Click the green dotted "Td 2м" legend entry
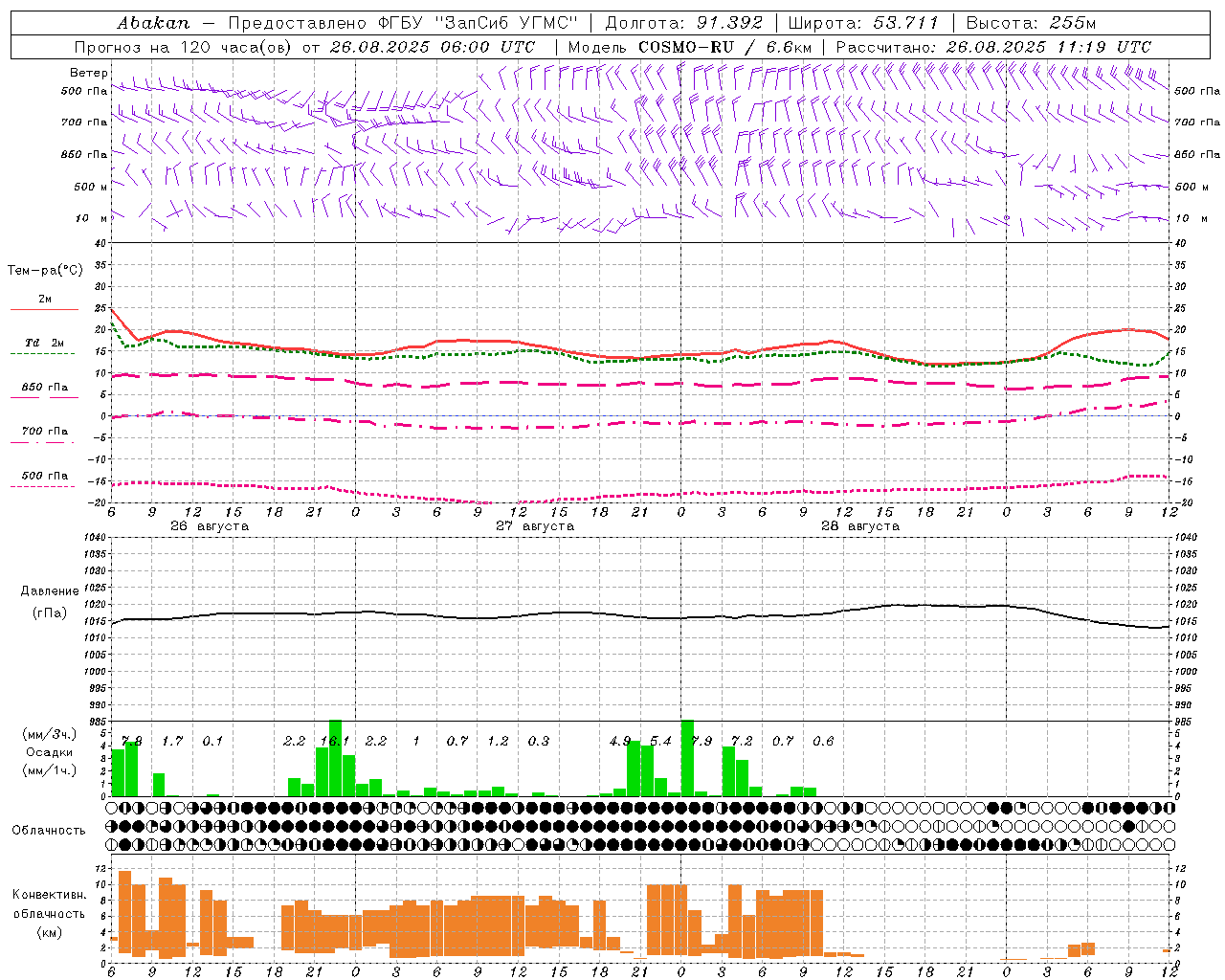The image size is (1225, 980). tap(44, 343)
